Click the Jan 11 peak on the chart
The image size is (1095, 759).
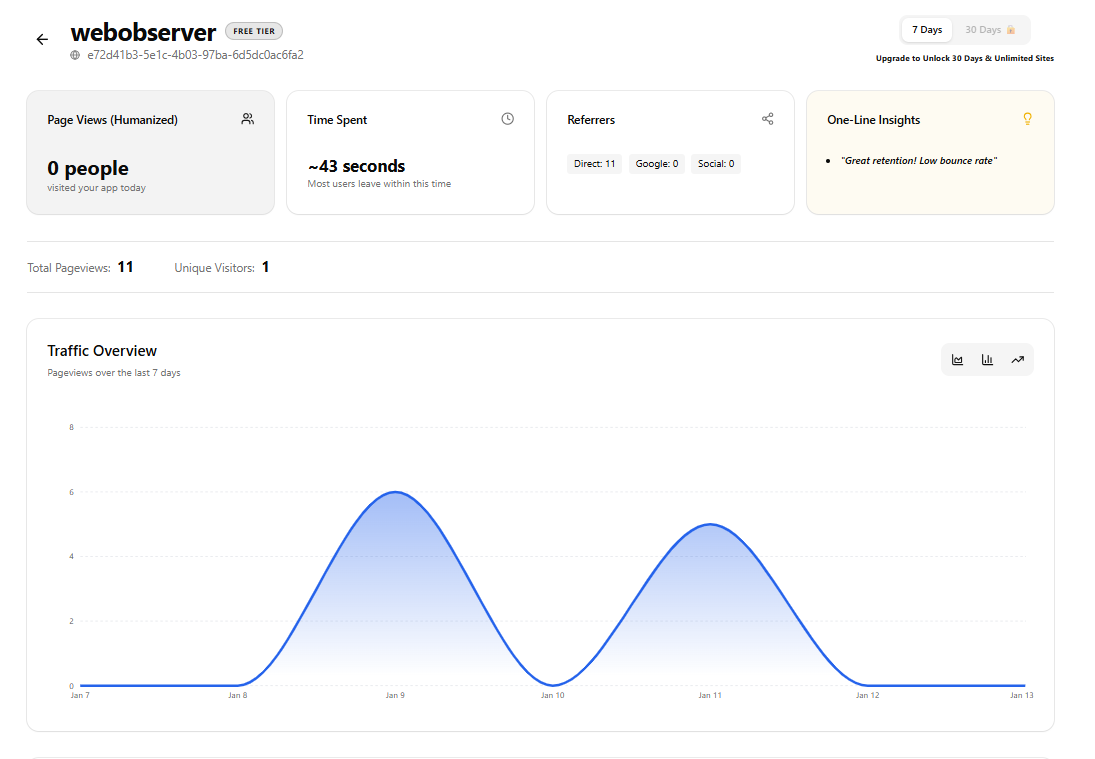(710, 524)
